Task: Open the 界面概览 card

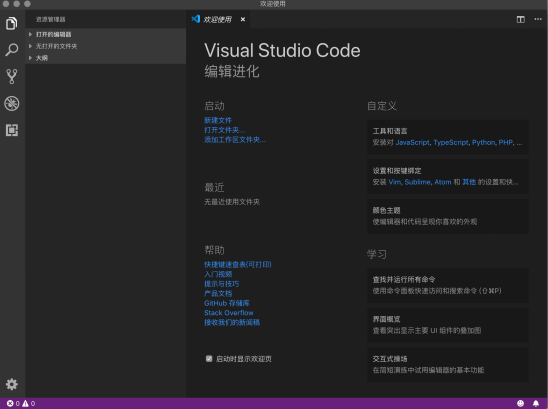Action: [x=448, y=325]
